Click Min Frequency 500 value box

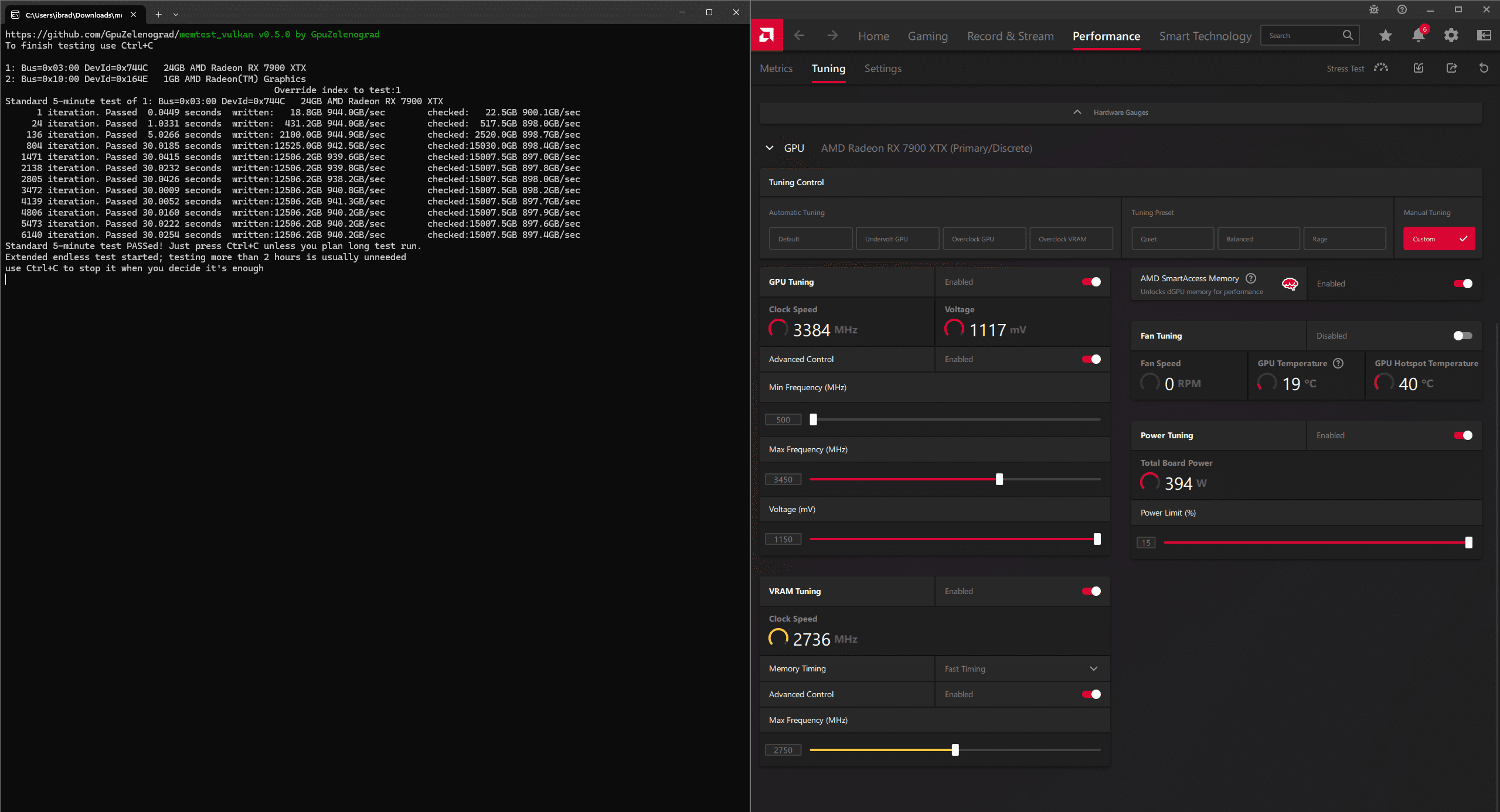(x=783, y=419)
